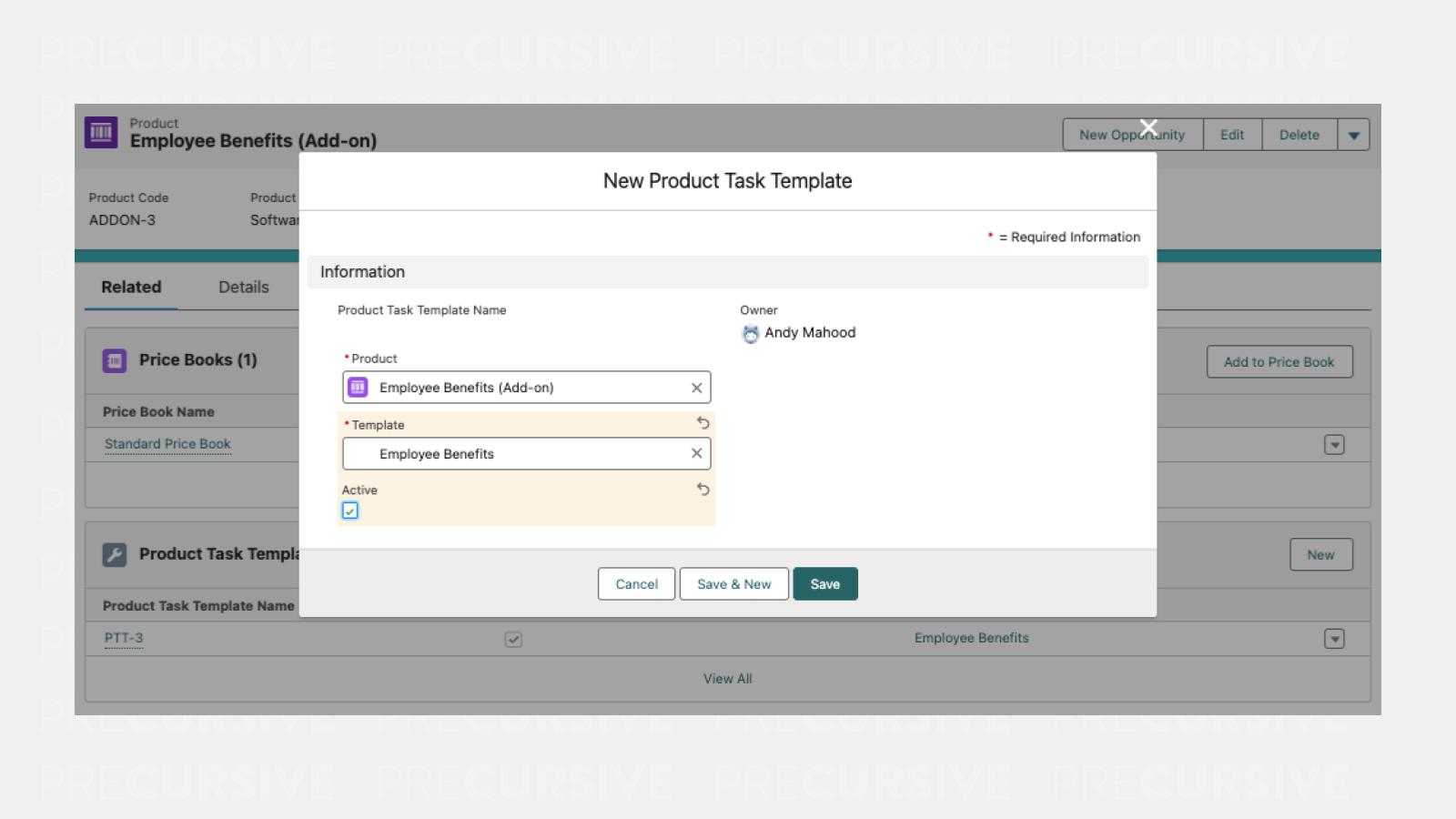The width and height of the screenshot is (1456, 819).
Task: Click the Andy Mahood owner avatar
Action: coord(750,334)
